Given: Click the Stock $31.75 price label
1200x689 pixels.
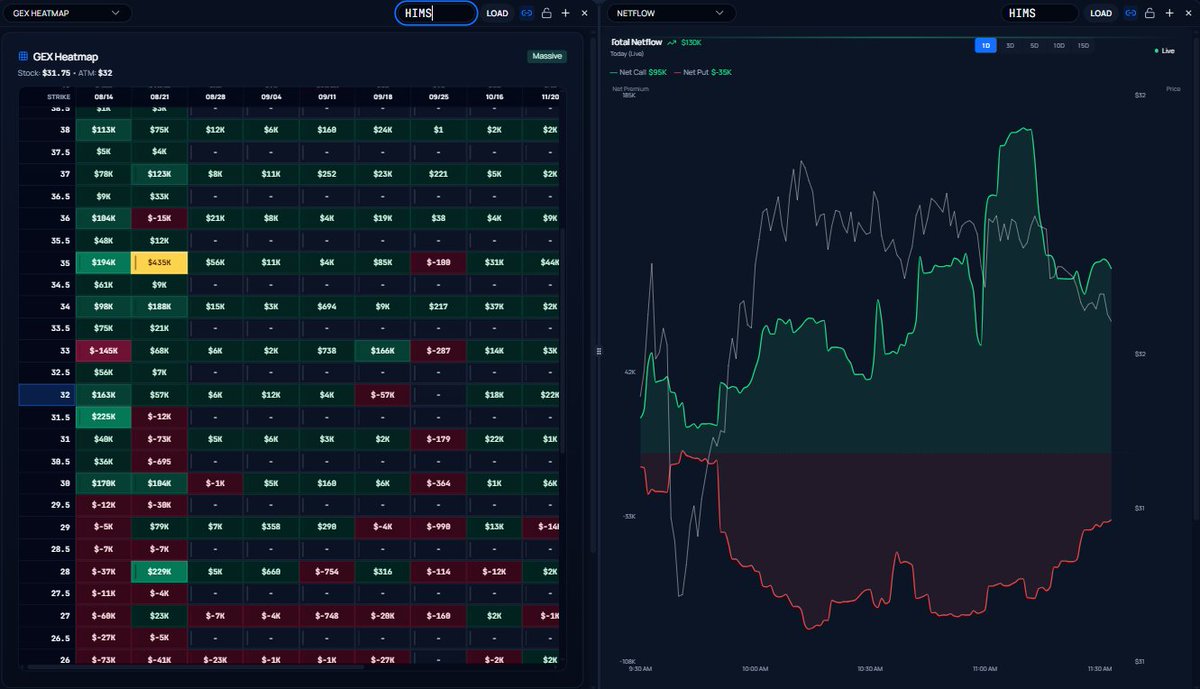Looking at the screenshot, I should (x=44, y=72).
